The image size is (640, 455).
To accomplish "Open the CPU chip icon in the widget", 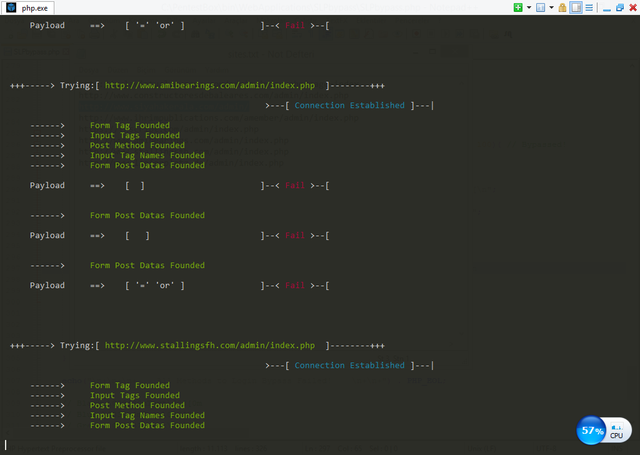I will point(617,431).
